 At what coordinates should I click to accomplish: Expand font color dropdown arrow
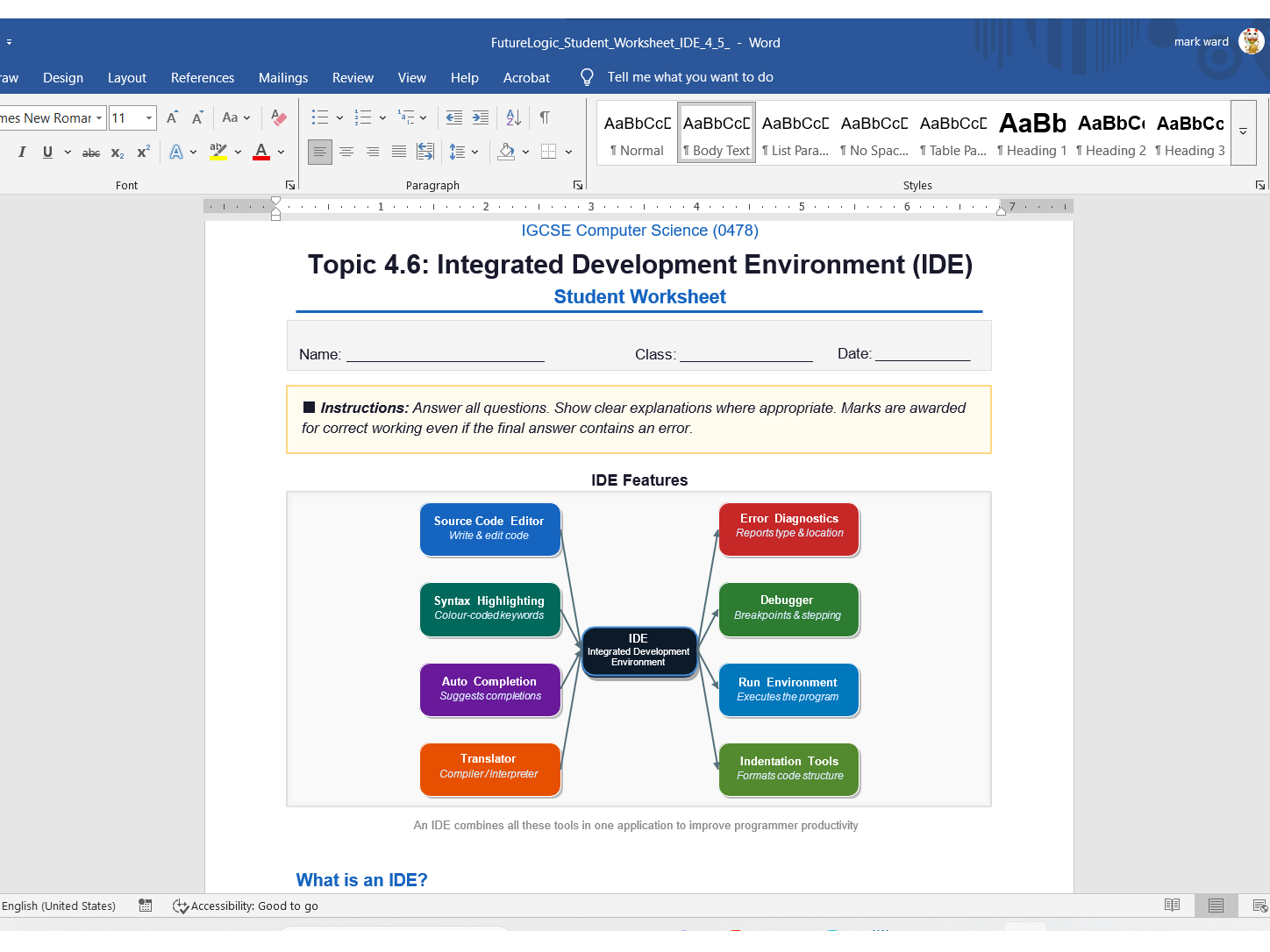click(281, 152)
